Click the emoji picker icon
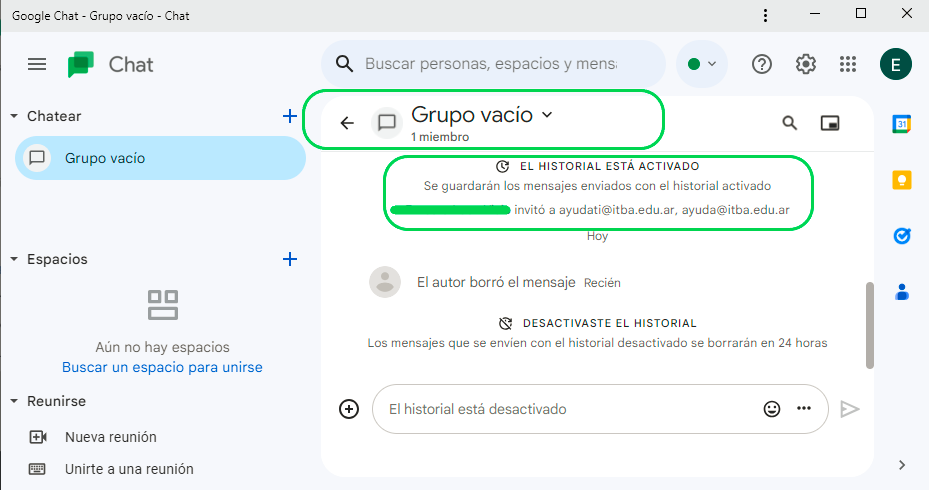This screenshot has width=929, height=490. [771, 409]
